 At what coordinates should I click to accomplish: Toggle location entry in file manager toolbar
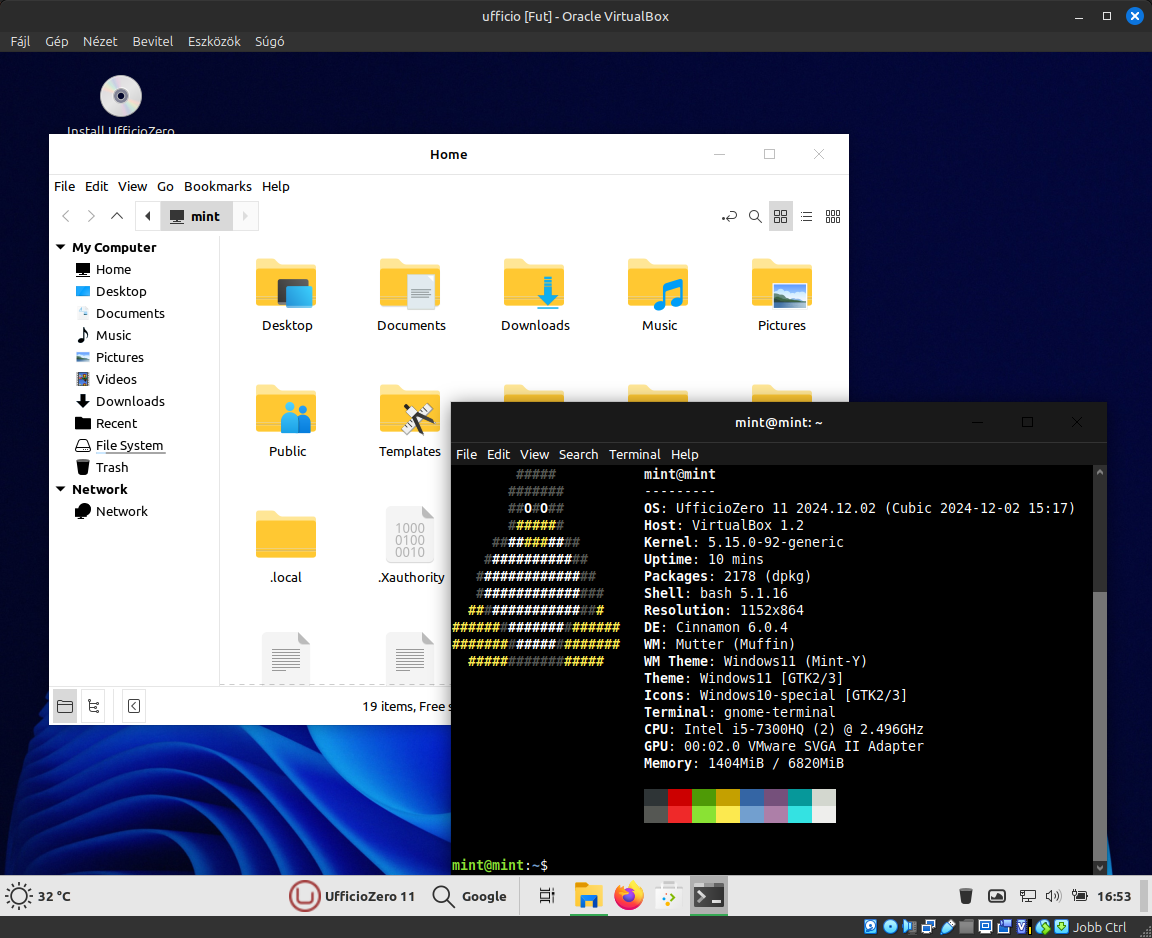click(x=729, y=217)
